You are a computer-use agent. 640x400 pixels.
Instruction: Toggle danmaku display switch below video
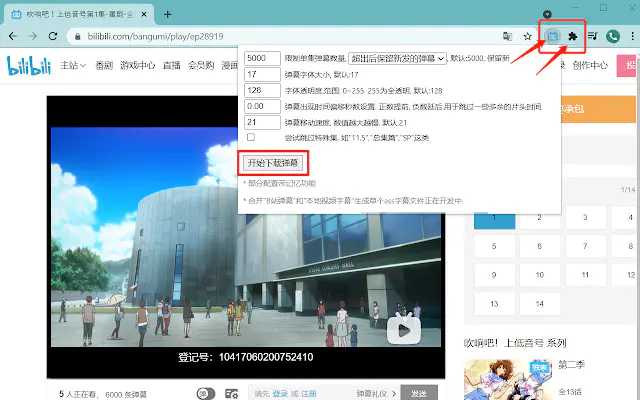click(206, 393)
